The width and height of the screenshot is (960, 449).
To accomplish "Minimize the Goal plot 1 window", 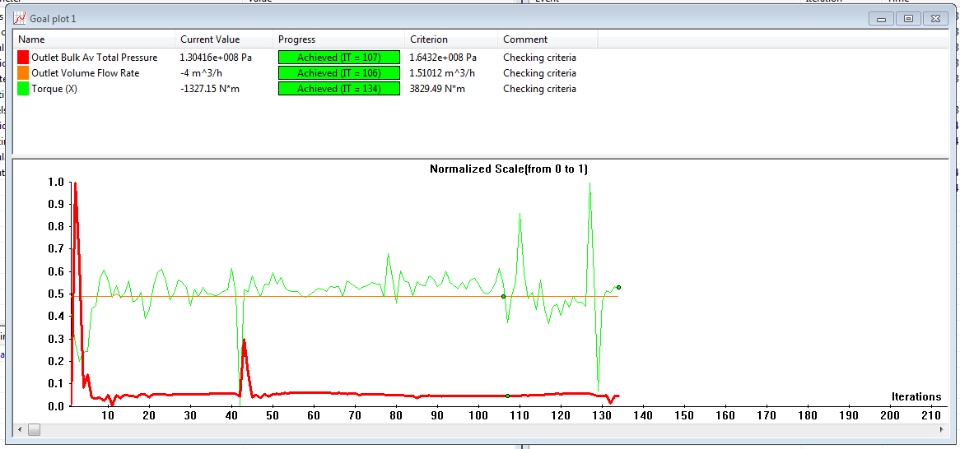I will pos(882,19).
